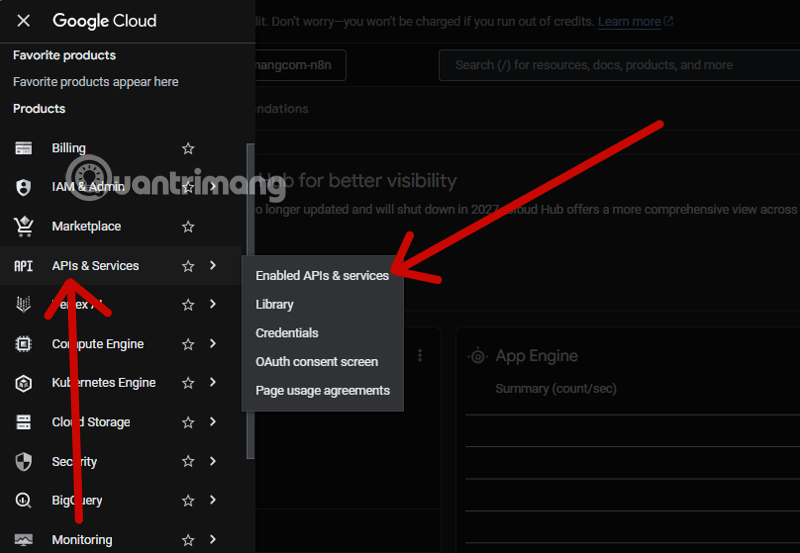Click the Compute Engine chip icon
Image resolution: width=800 pixels, height=553 pixels.
[23, 344]
